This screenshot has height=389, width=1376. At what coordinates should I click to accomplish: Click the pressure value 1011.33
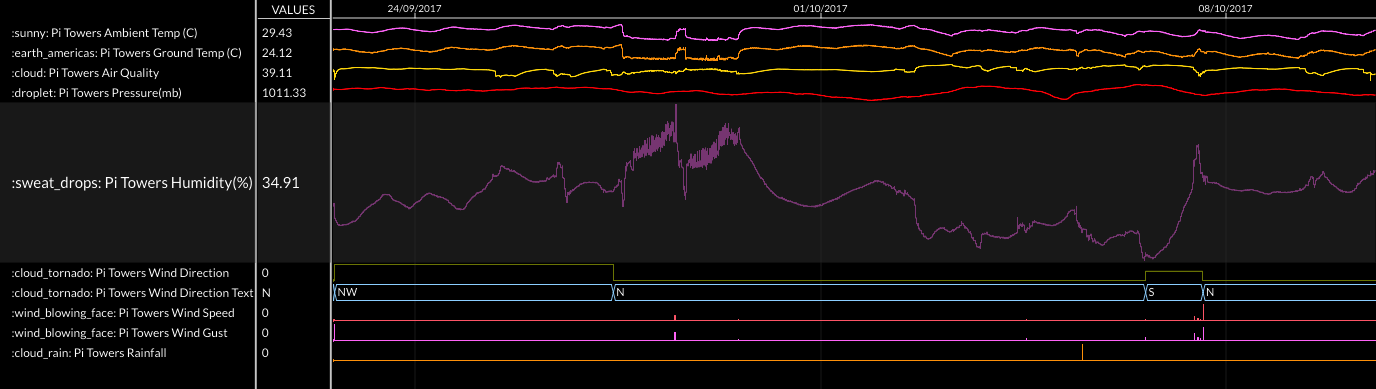pos(284,93)
